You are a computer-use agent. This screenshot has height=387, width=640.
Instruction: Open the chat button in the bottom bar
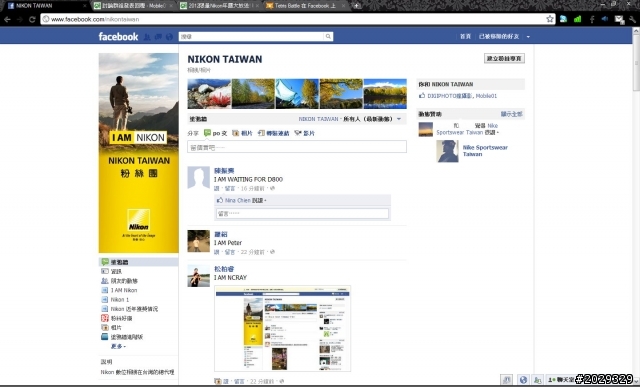pos(561,380)
